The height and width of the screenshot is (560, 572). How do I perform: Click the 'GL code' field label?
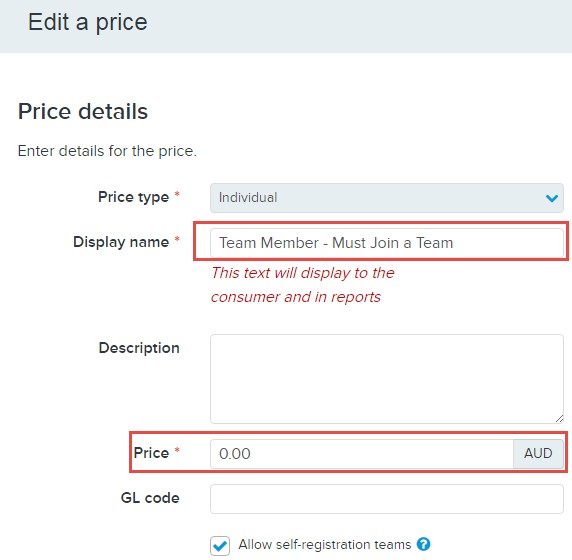pos(150,498)
